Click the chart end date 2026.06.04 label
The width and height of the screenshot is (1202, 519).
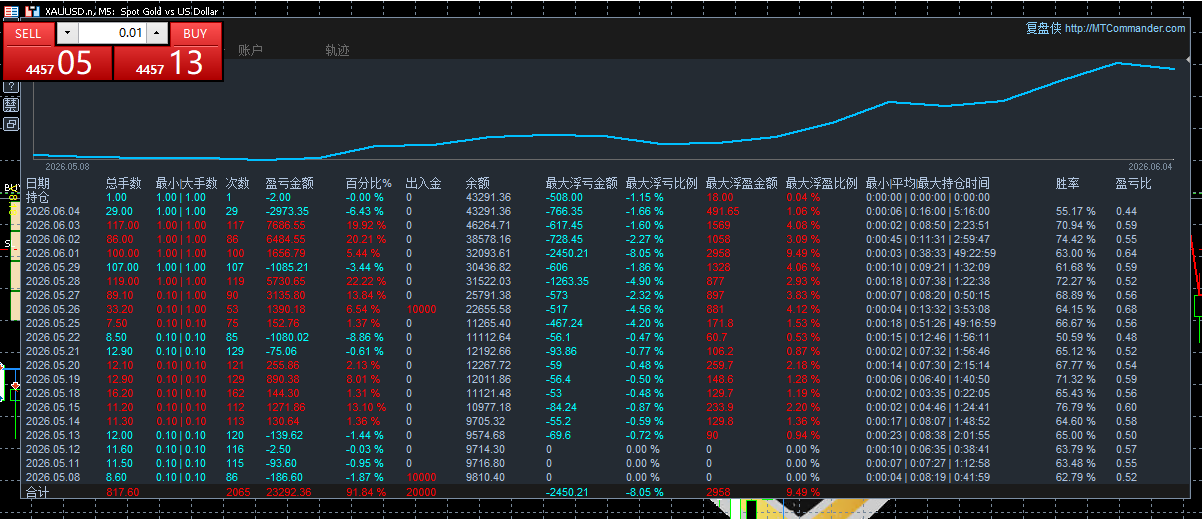point(1150,167)
